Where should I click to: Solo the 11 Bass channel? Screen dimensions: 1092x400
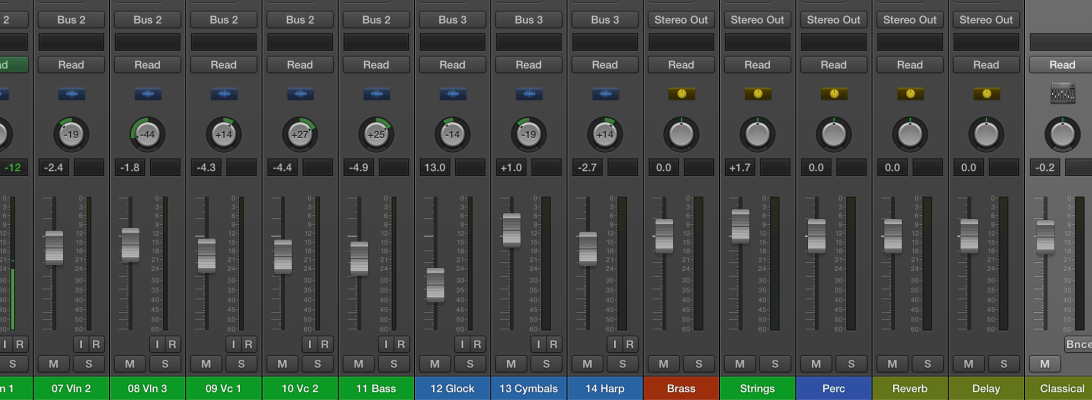click(393, 364)
